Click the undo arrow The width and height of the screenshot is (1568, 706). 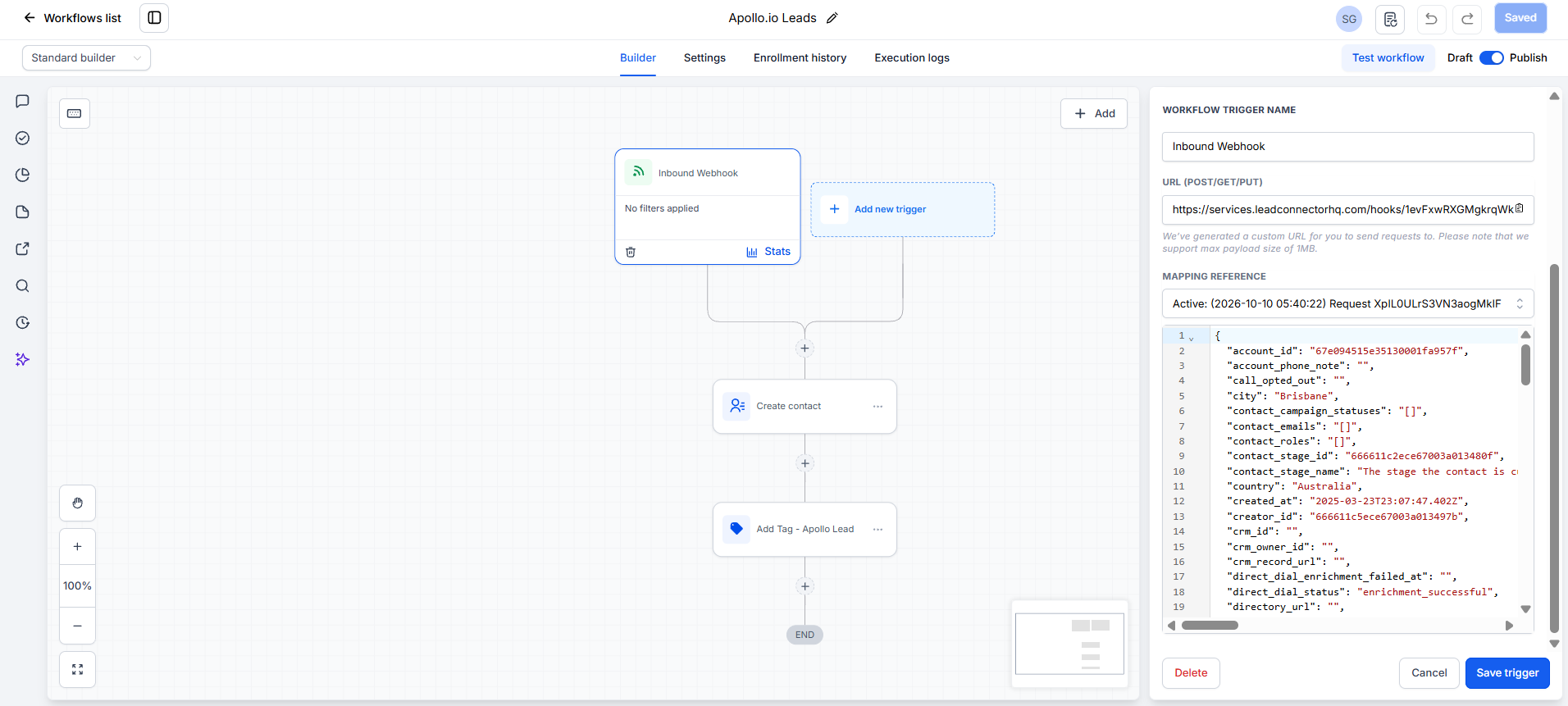(1431, 19)
